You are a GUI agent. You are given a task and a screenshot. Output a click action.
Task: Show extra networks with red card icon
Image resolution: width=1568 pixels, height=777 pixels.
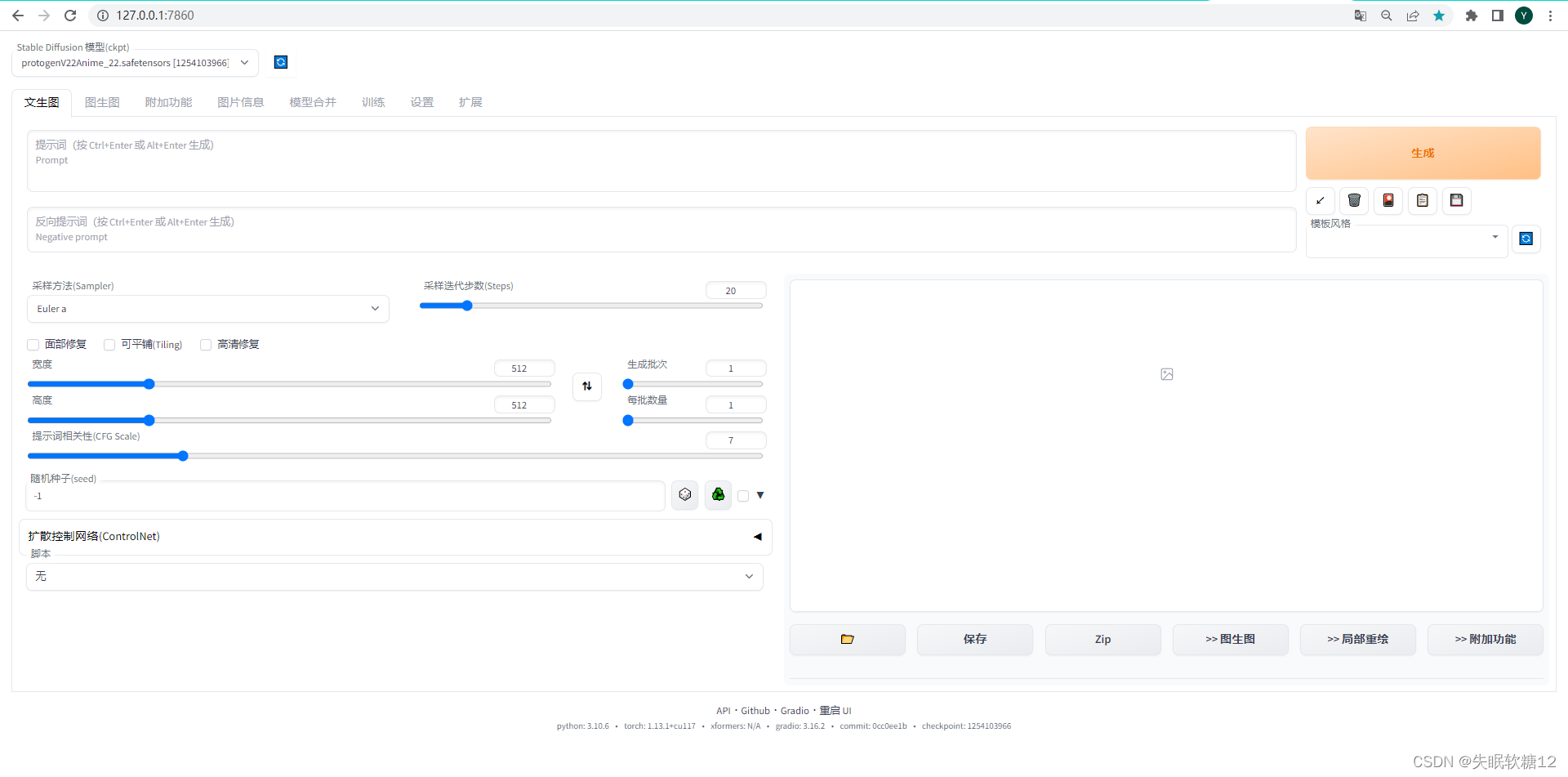[x=1388, y=200]
